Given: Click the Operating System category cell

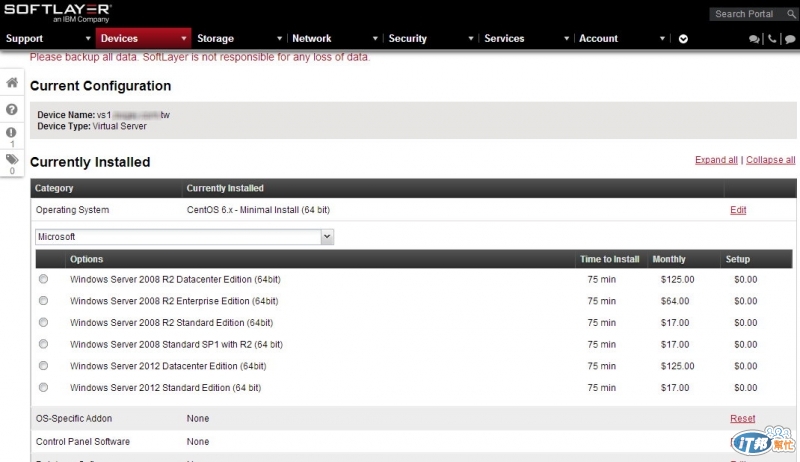Looking at the screenshot, I should pos(72,210).
